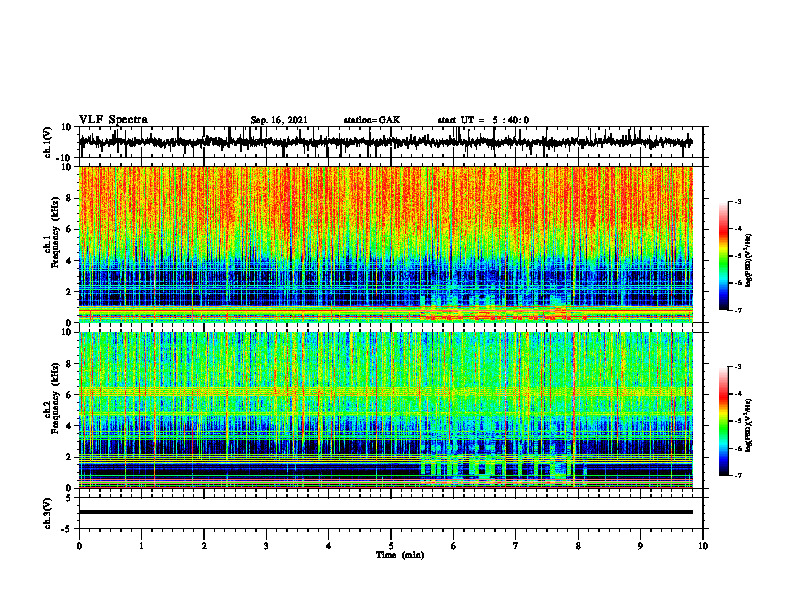
Task: Click the time axis tick label "1"
Action: coord(141,546)
